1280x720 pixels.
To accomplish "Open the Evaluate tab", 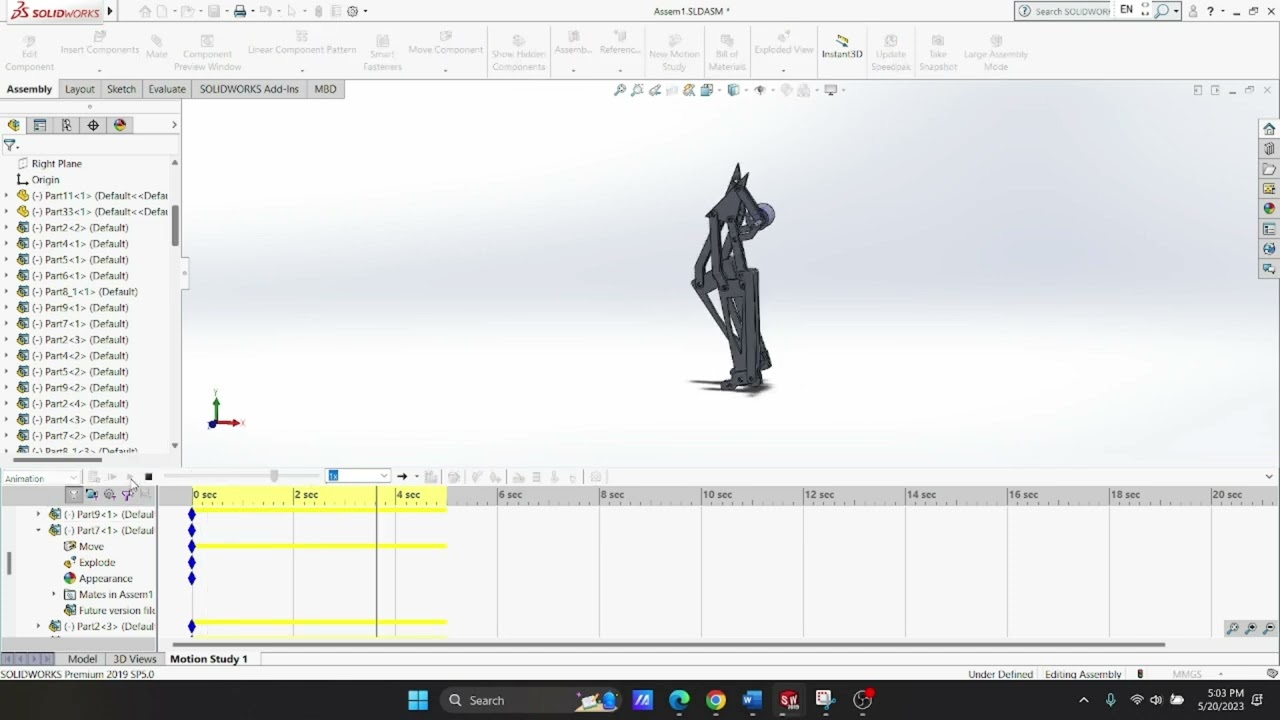I will (167, 89).
